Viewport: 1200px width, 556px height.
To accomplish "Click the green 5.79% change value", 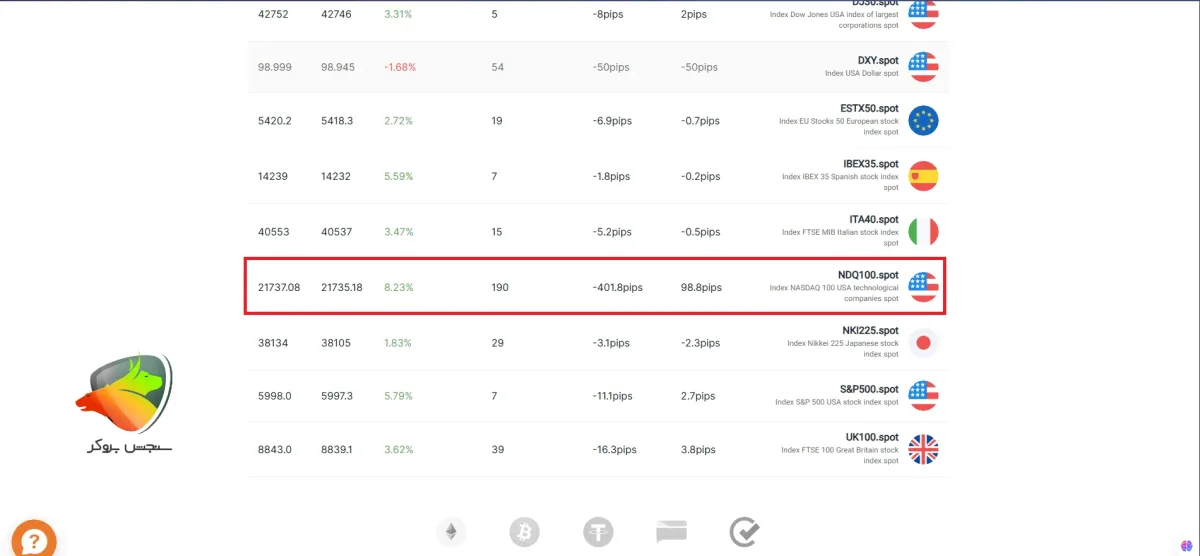I will click(x=398, y=396).
